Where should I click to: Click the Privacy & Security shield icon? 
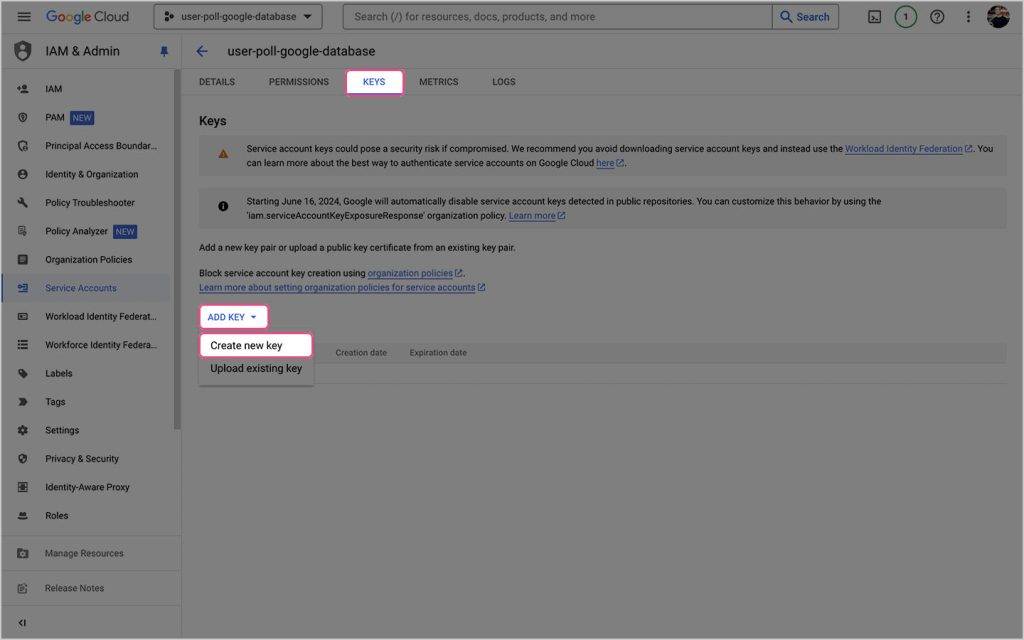[x=23, y=458]
